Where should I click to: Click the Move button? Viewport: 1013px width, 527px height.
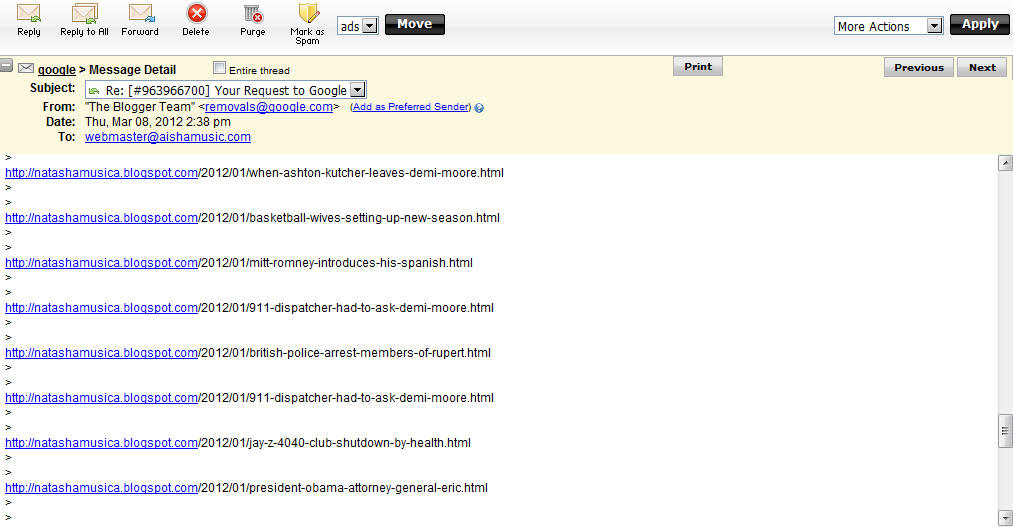[415, 25]
